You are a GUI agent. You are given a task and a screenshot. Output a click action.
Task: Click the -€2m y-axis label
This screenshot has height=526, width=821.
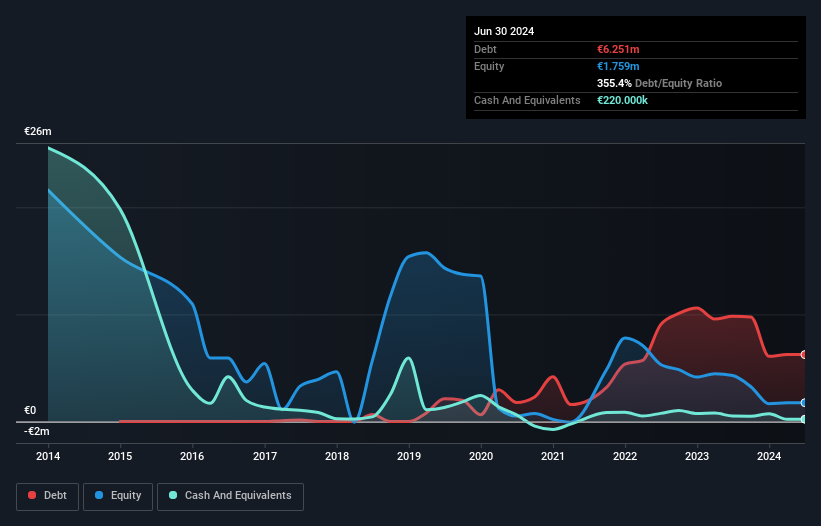pos(37,431)
